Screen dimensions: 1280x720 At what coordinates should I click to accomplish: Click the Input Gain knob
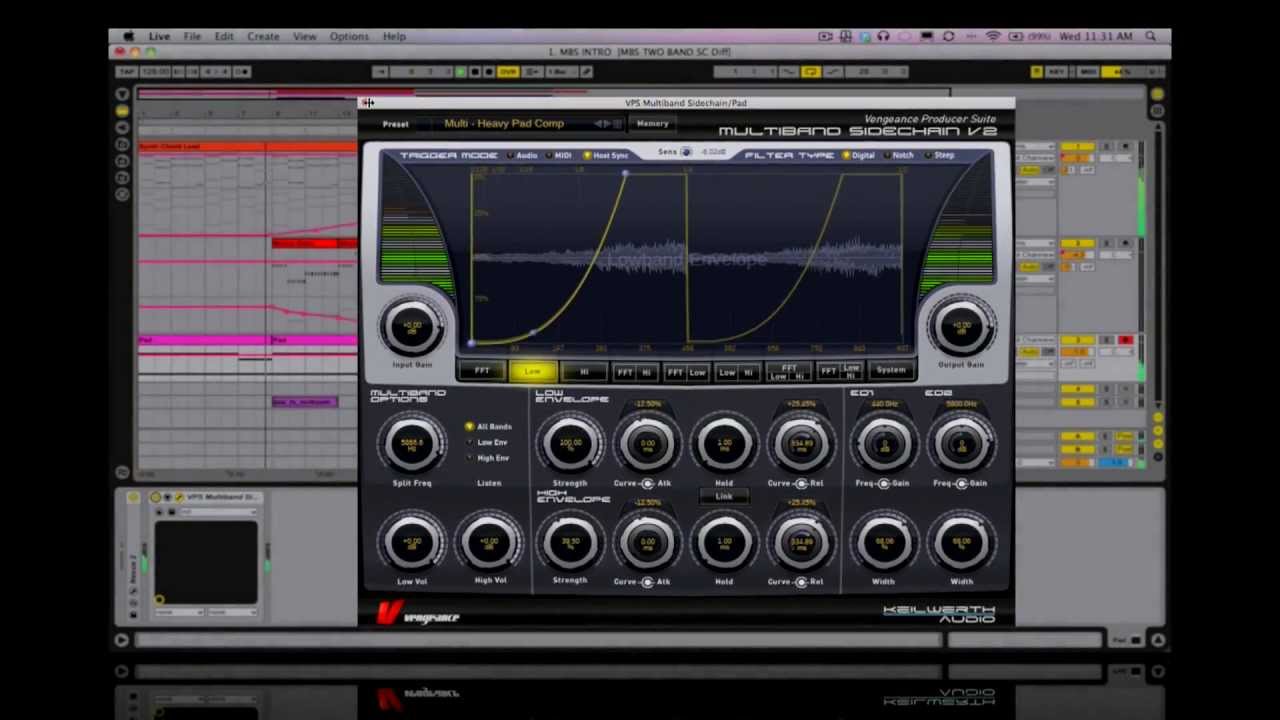(x=412, y=327)
